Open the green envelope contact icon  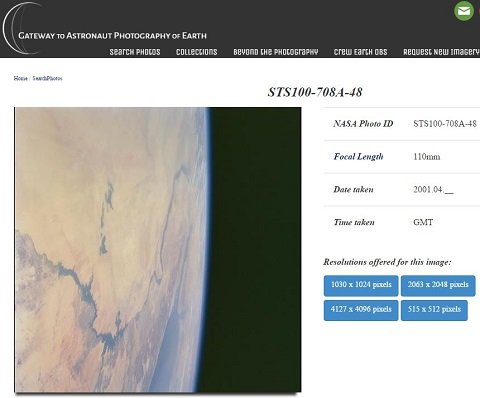point(464,11)
